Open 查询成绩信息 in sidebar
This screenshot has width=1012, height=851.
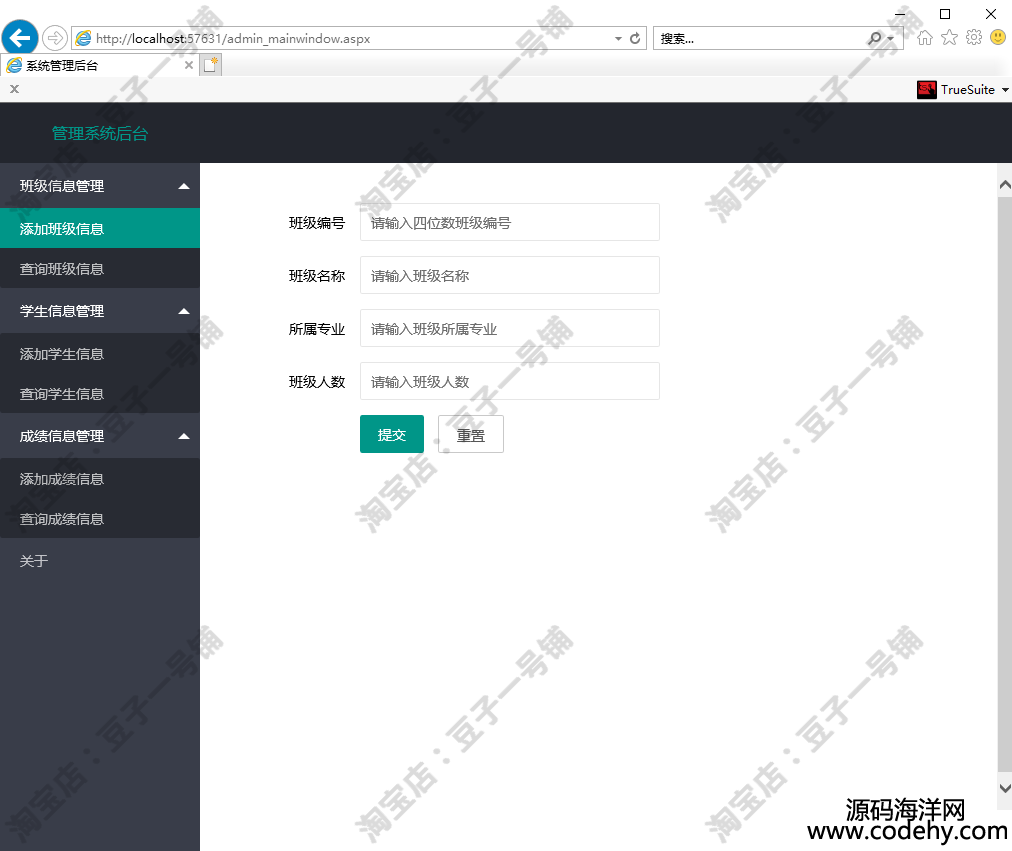(100, 519)
